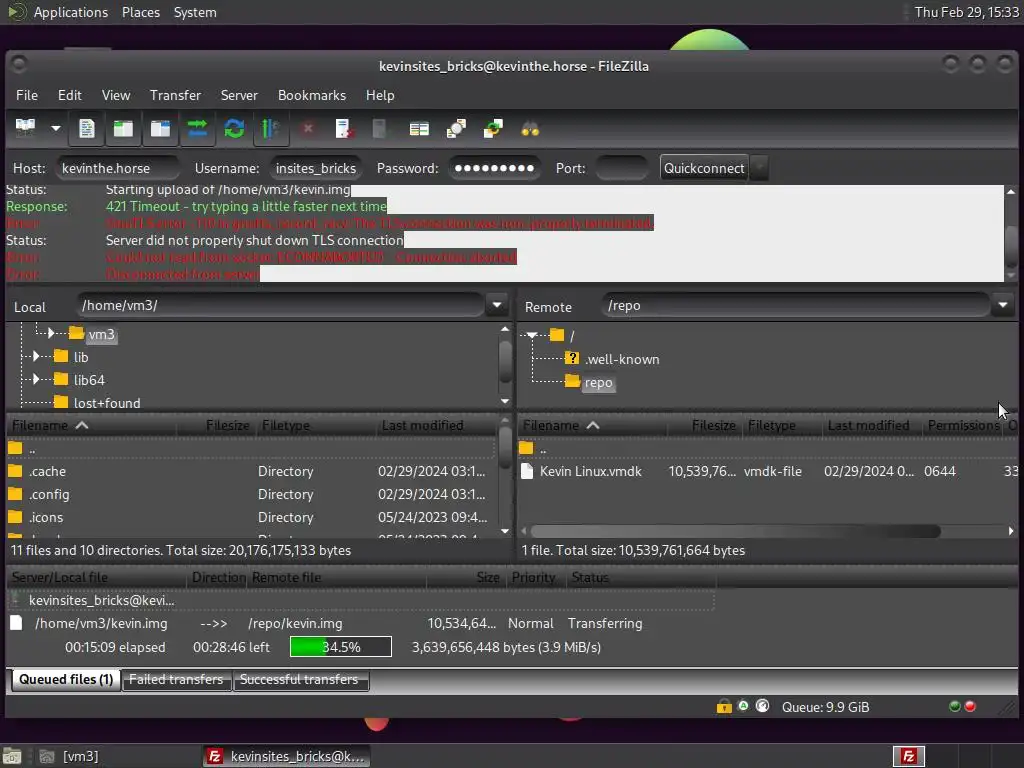
Task: Click the cancel current operation icon
Action: pos(308,129)
